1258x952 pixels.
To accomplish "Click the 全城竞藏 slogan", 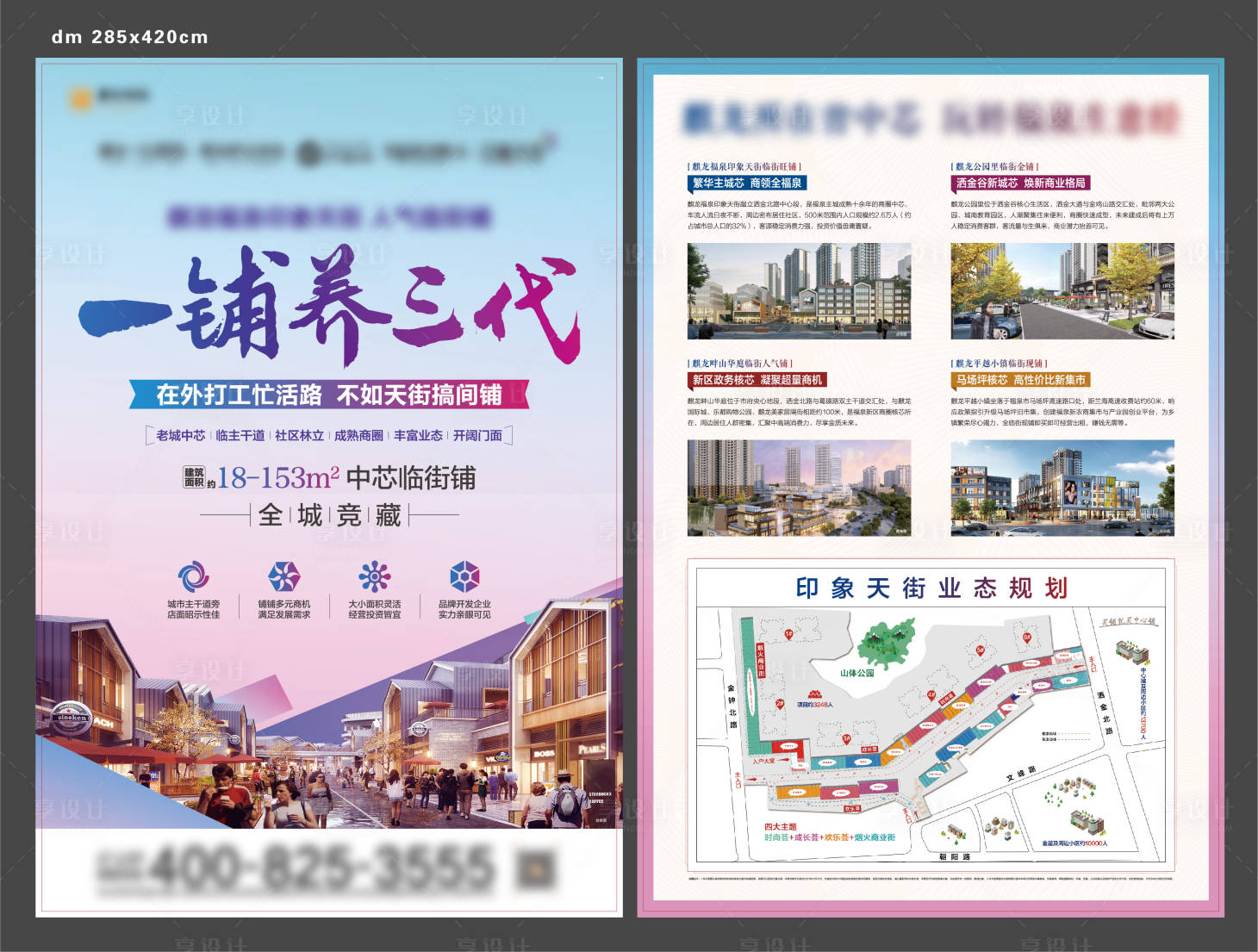I will tap(330, 515).
